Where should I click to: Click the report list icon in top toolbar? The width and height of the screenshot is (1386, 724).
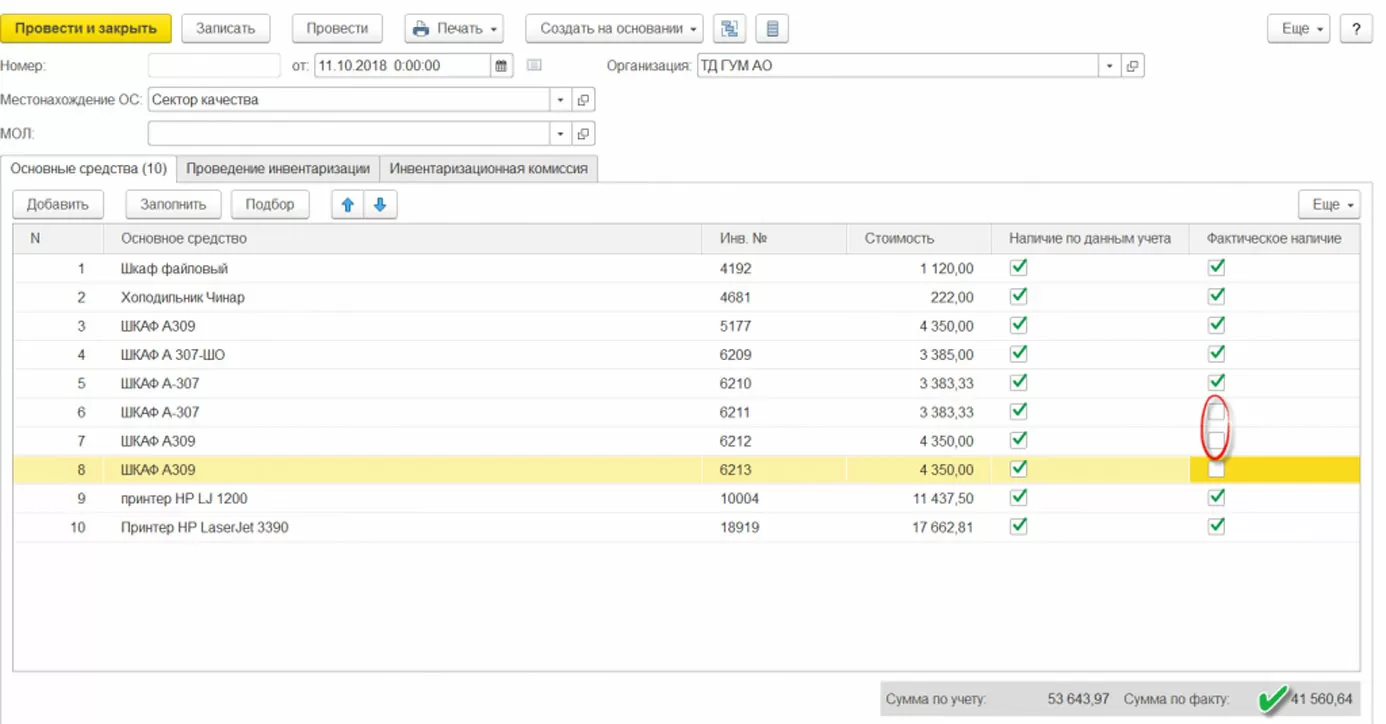point(772,29)
